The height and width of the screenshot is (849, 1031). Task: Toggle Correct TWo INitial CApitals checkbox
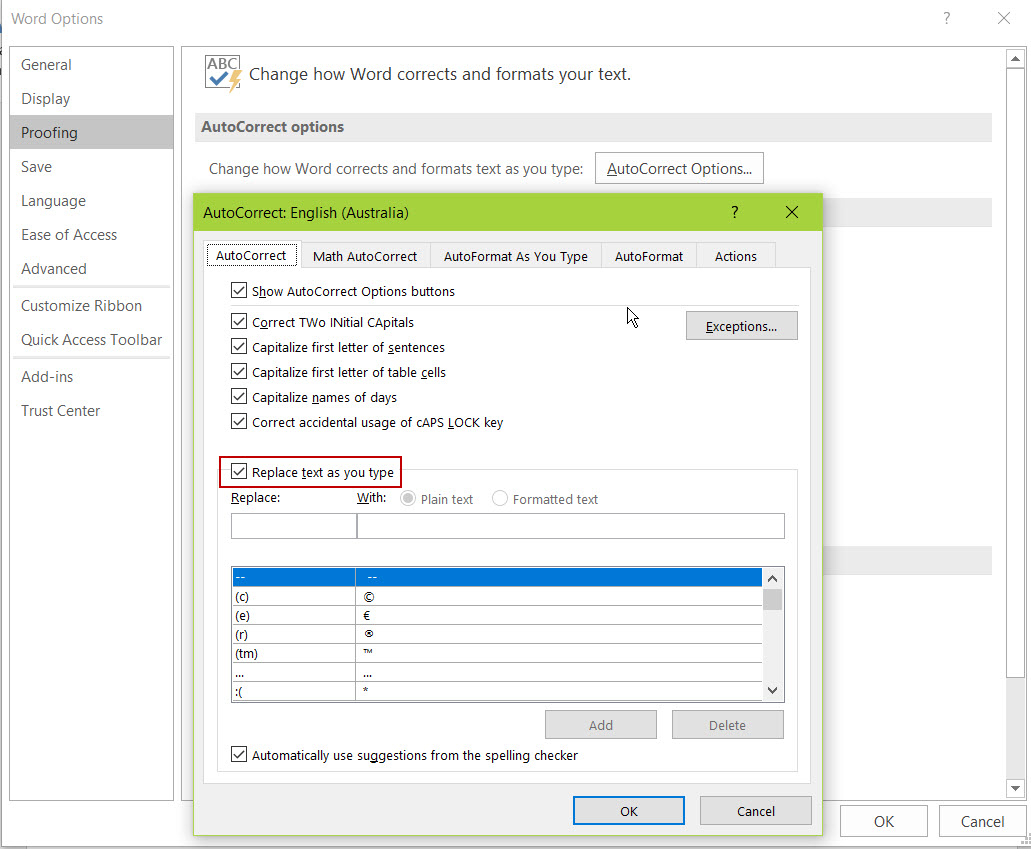239,321
